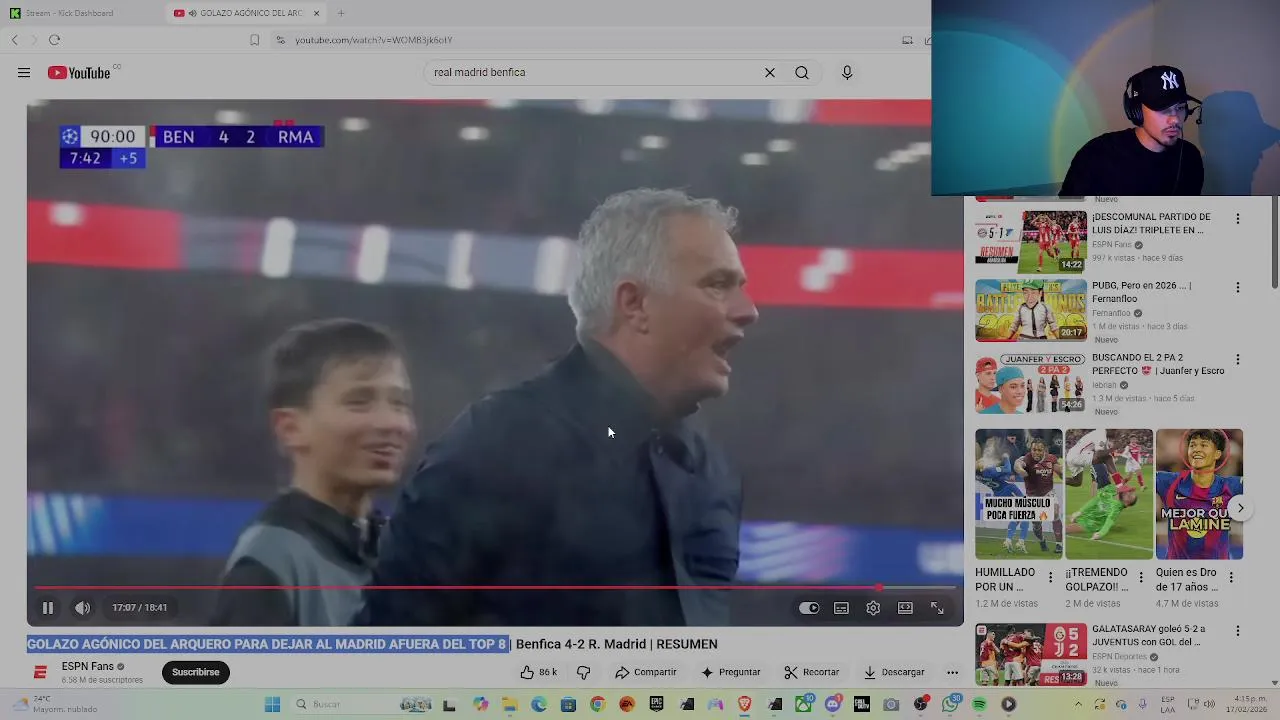
Task: Open the YouTube hamburger guide menu
Action: 23,72
